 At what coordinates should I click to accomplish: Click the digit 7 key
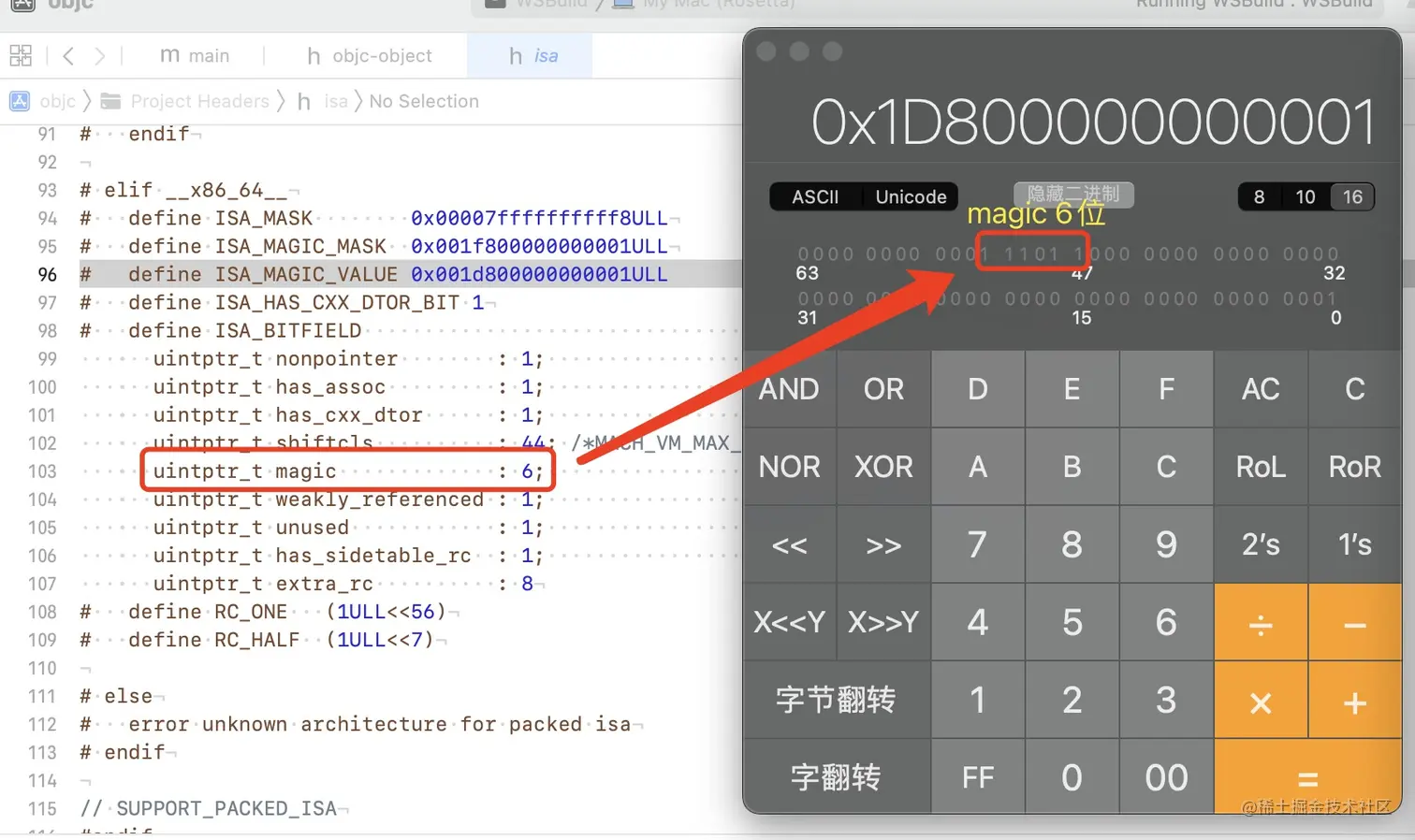pos(978,544)
